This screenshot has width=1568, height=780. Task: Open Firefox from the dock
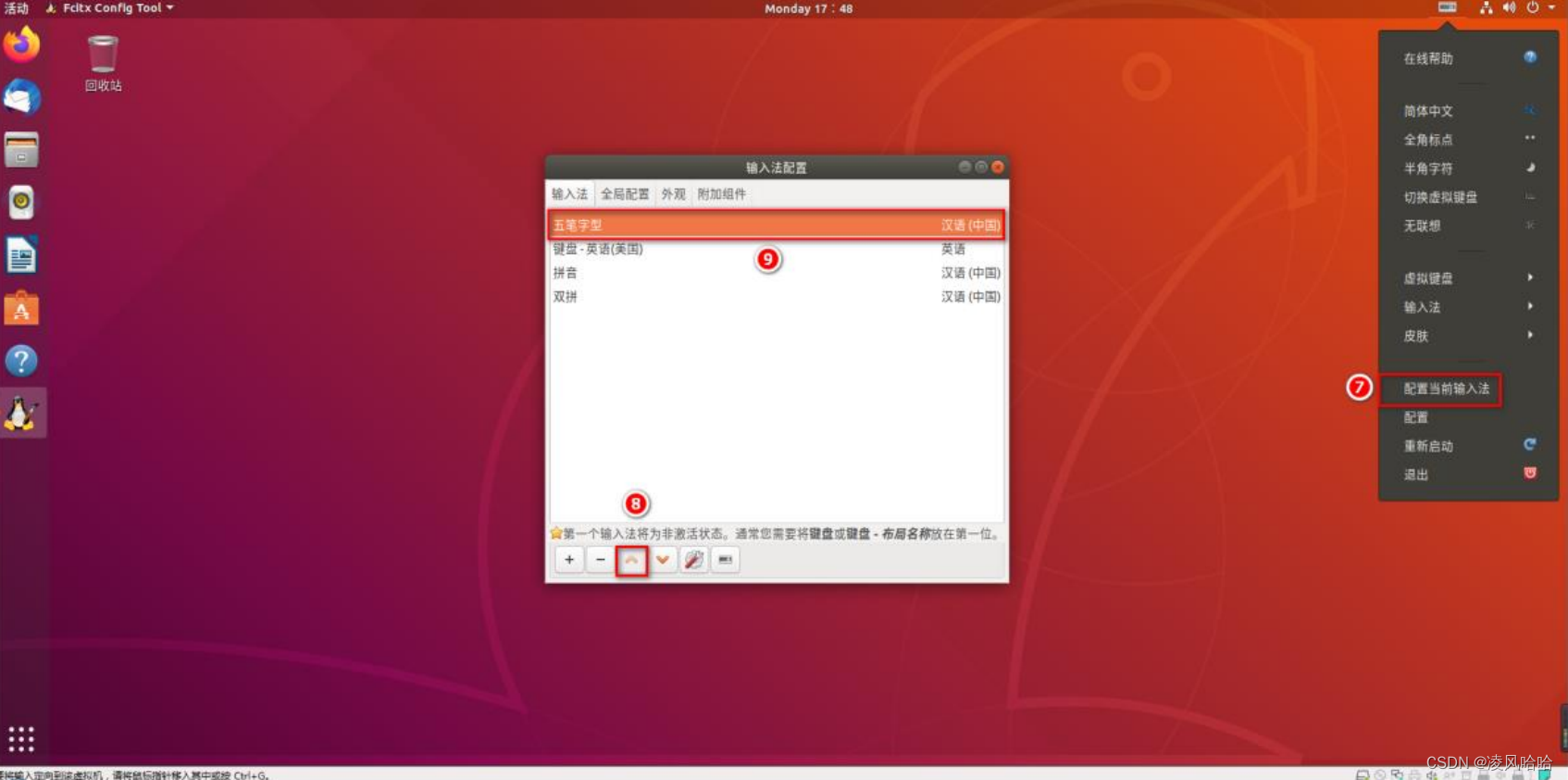point(21,44)
